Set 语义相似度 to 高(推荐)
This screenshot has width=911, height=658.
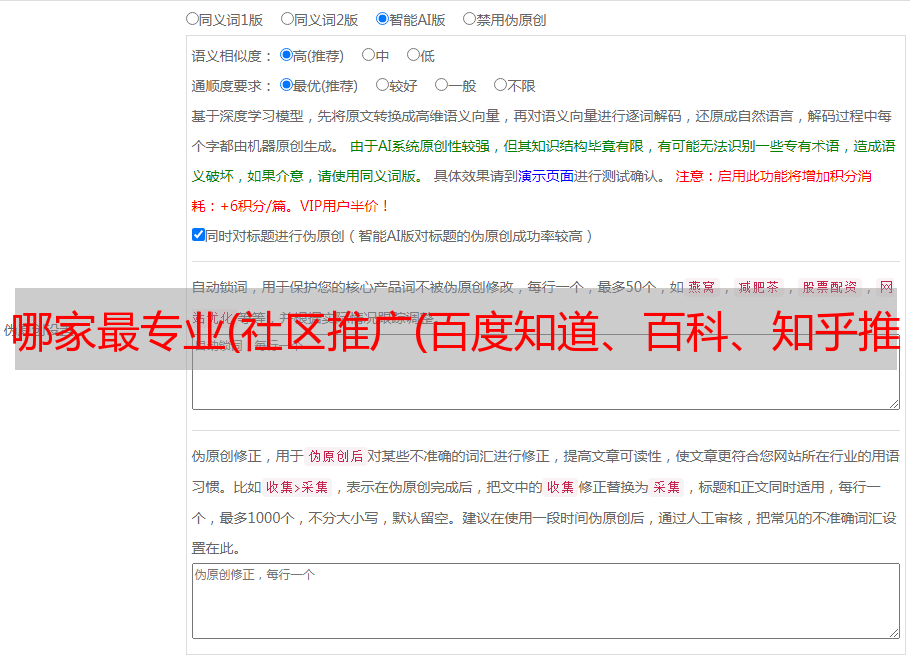[286, 55]
